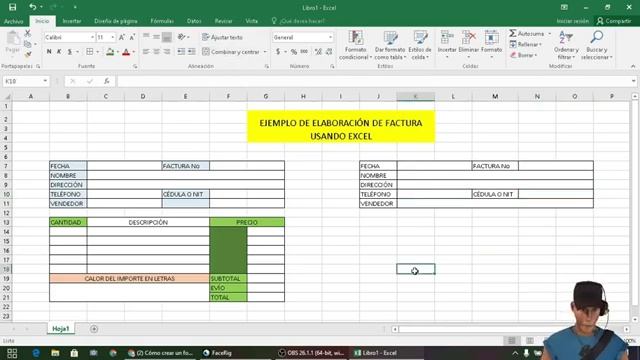The height and width of the screenshot is (360, 640).
Task: Undo the last action
Action: pyautogui.click(x=32, y=7)
